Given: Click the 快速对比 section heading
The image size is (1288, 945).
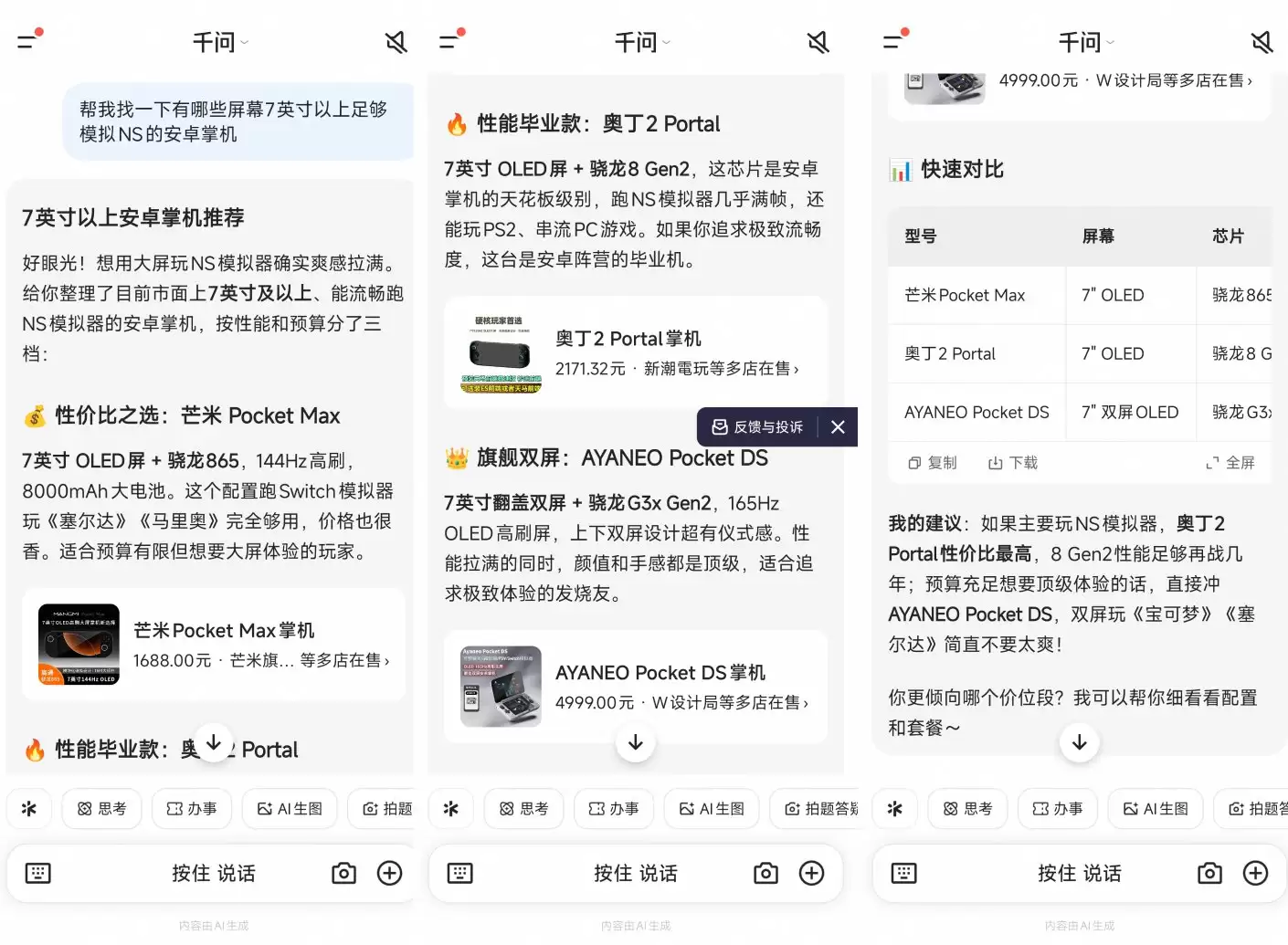Looking at the screenshot, I should 962,169.
